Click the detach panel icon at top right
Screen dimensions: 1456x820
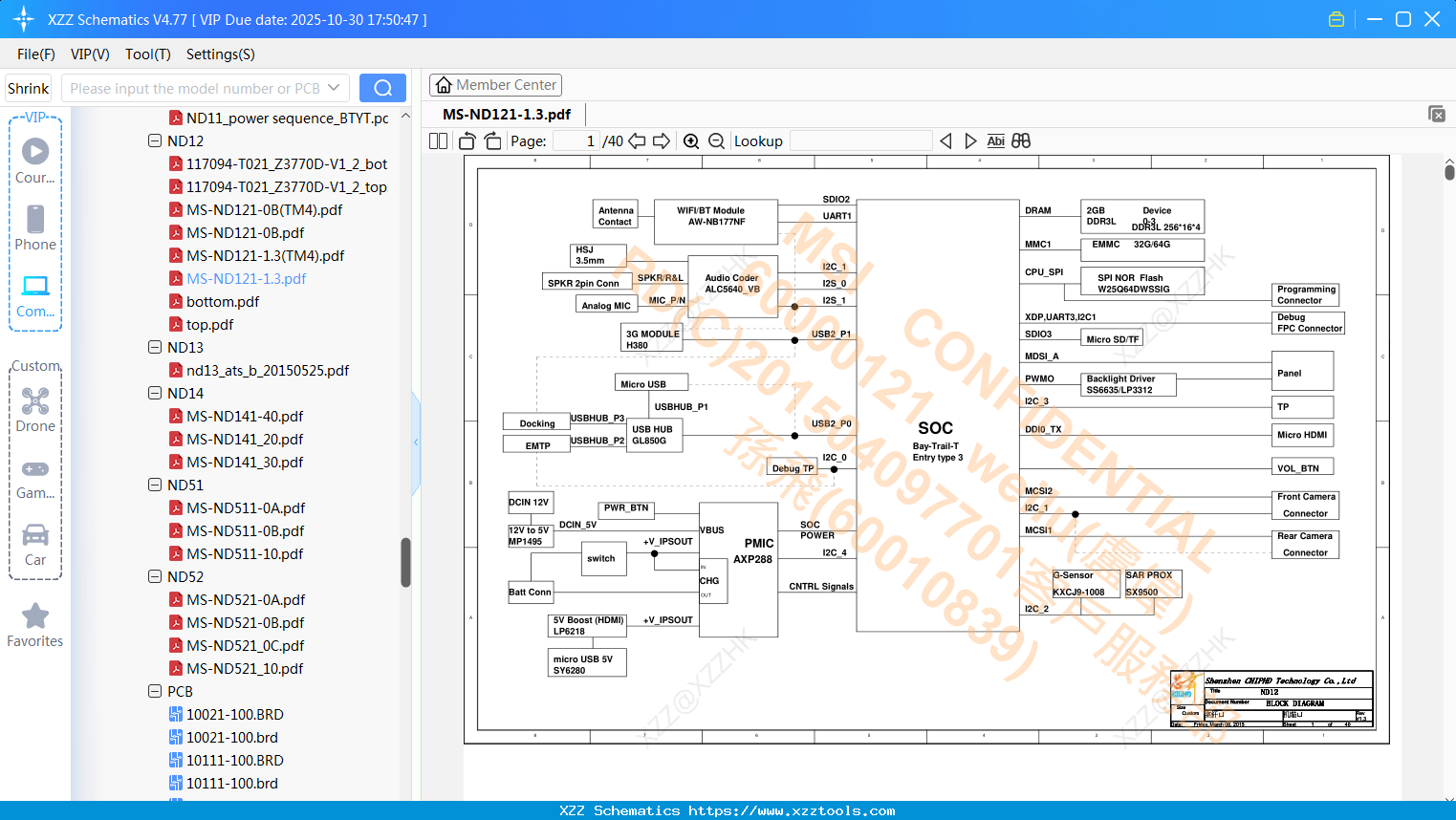pyautogui.click(x=1437, y=114)
